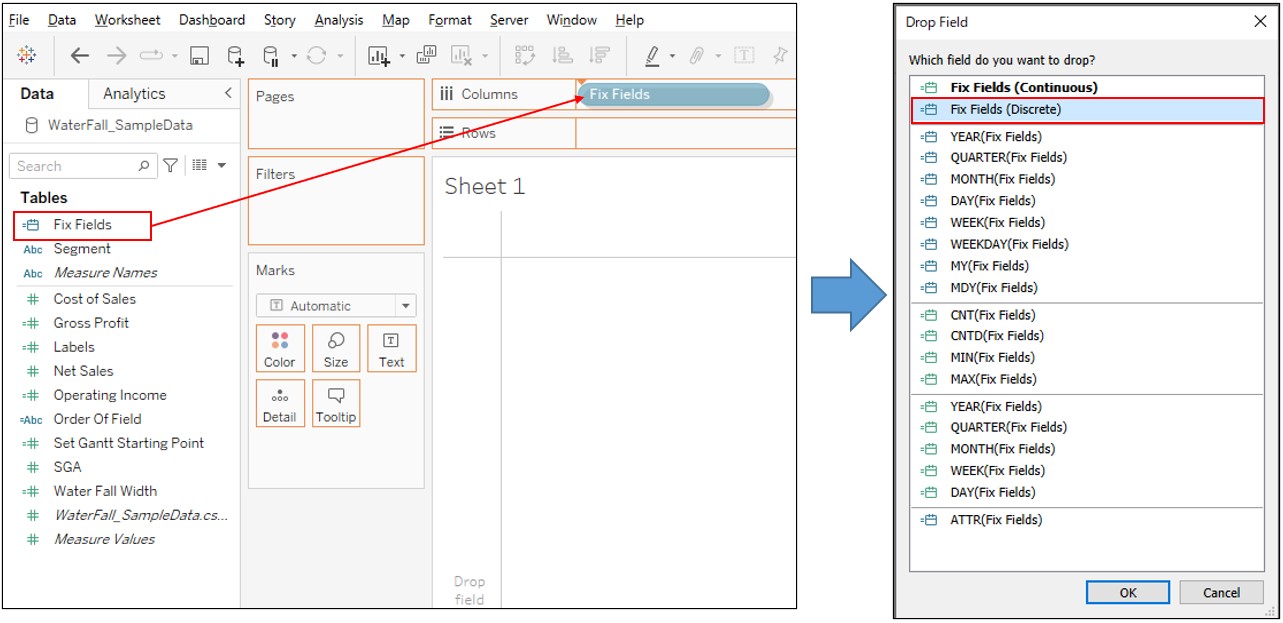Click the Tooltip card in Marks
Screen dimensions: 1283x623
click(x=336, y=403)
